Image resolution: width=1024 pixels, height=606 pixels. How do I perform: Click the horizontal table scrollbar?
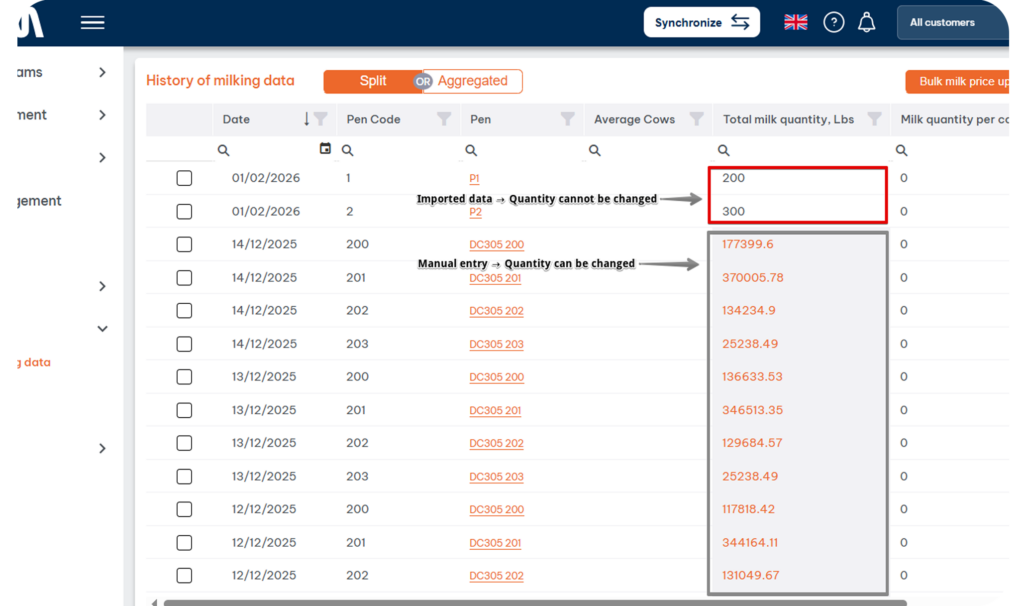[x=534, y=603]
